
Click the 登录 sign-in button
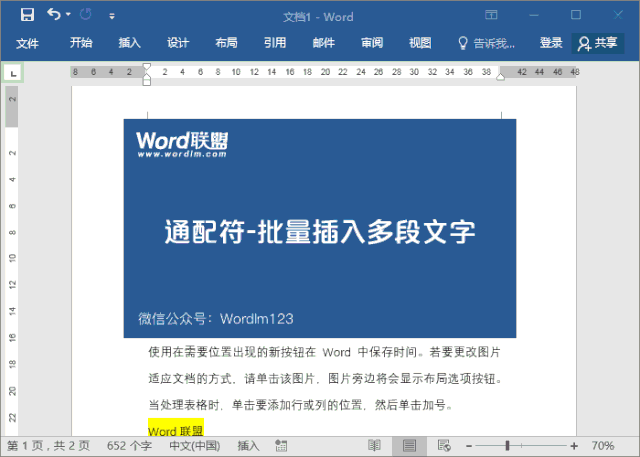(x=551, y=42)
